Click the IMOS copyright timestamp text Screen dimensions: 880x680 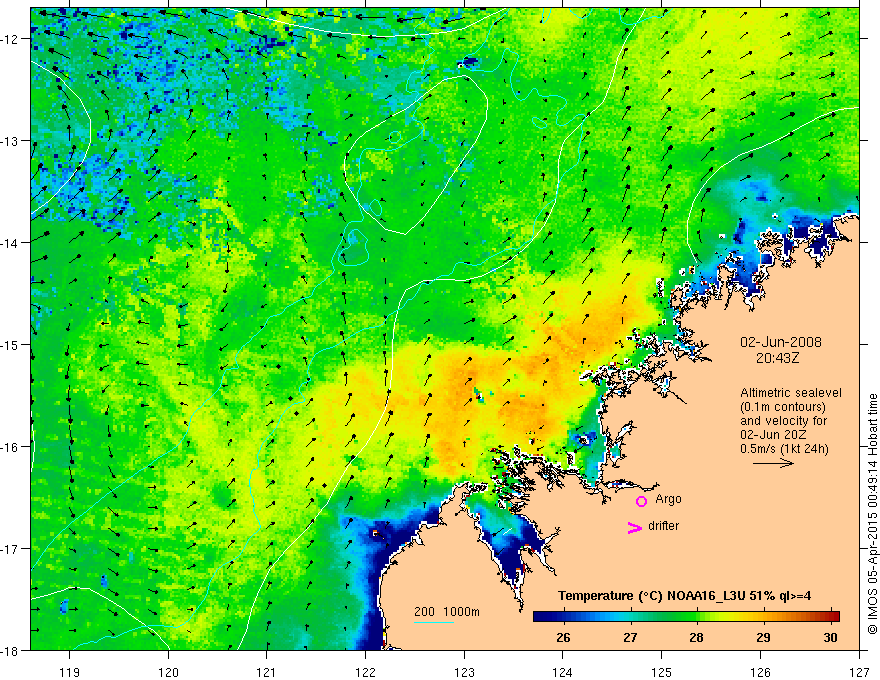tap(872, 514)
